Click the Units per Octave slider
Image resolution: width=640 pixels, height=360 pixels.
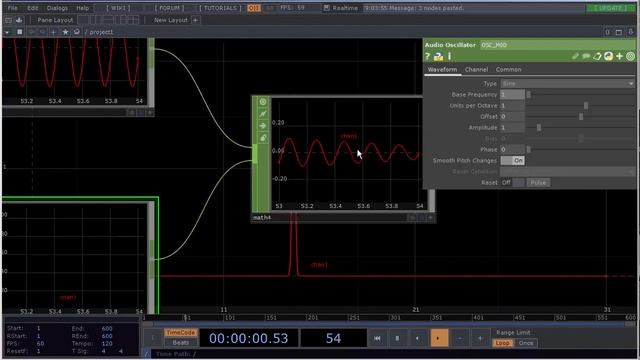coord(580,105)
